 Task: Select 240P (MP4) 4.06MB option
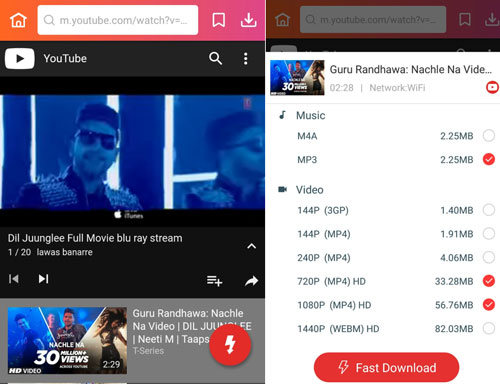[489, 257]
